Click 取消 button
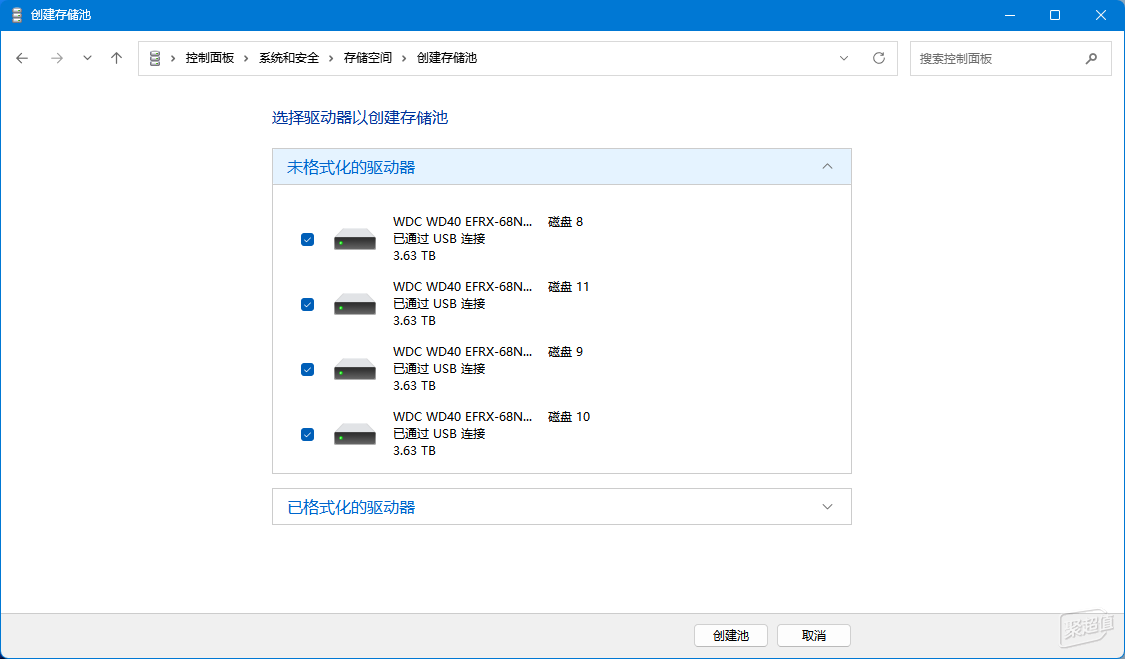The height and width of the screenshot is (659, 1125). [x=814, y=635]
